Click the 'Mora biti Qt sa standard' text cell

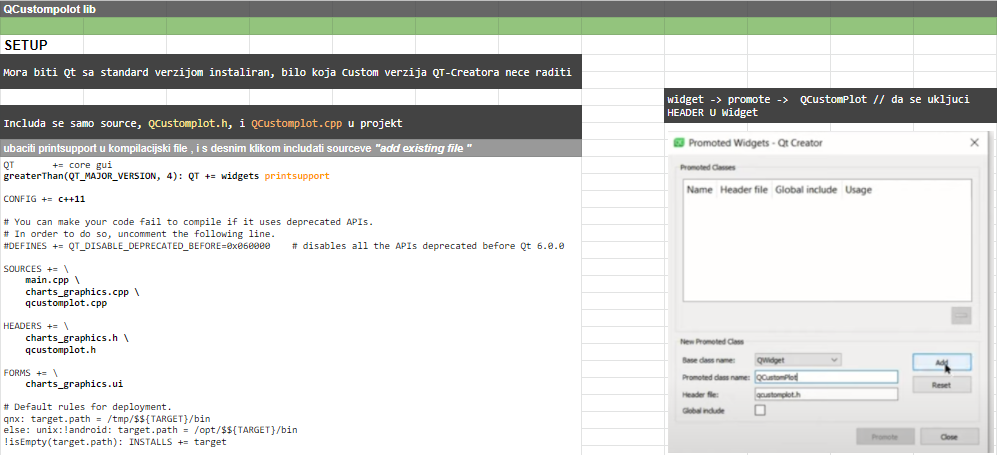click(x=291, y=72)
